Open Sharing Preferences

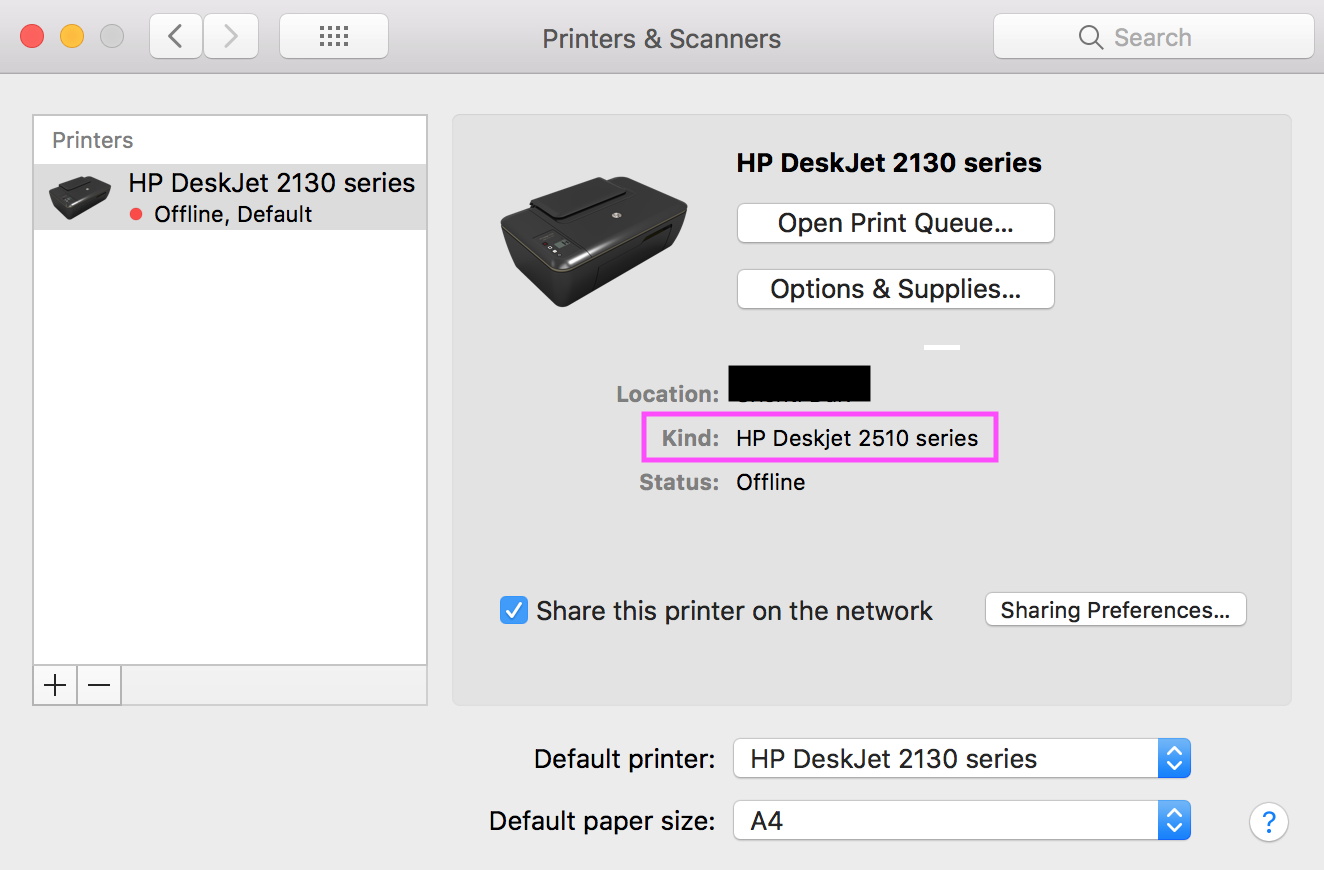tap(1116, 610)
